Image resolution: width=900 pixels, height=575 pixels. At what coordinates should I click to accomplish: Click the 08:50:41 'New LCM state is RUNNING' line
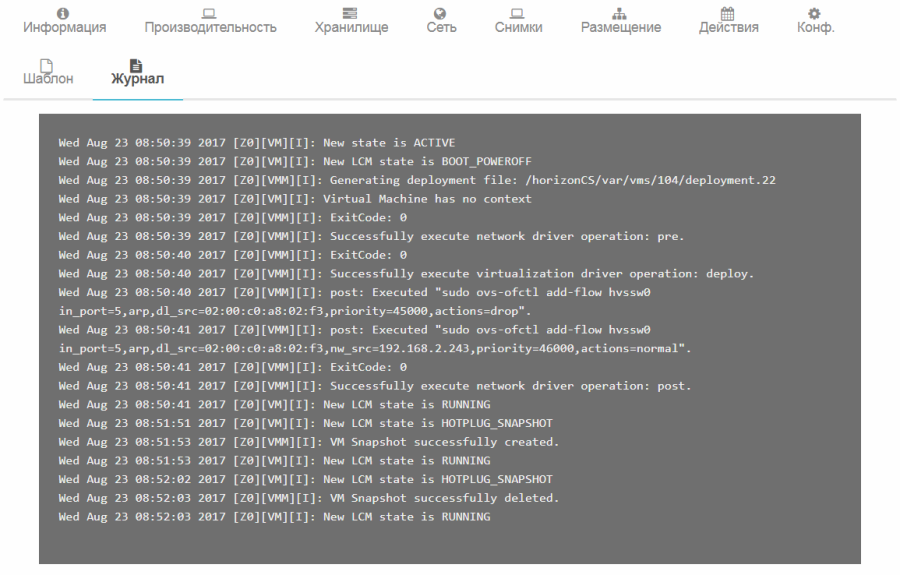274,404
